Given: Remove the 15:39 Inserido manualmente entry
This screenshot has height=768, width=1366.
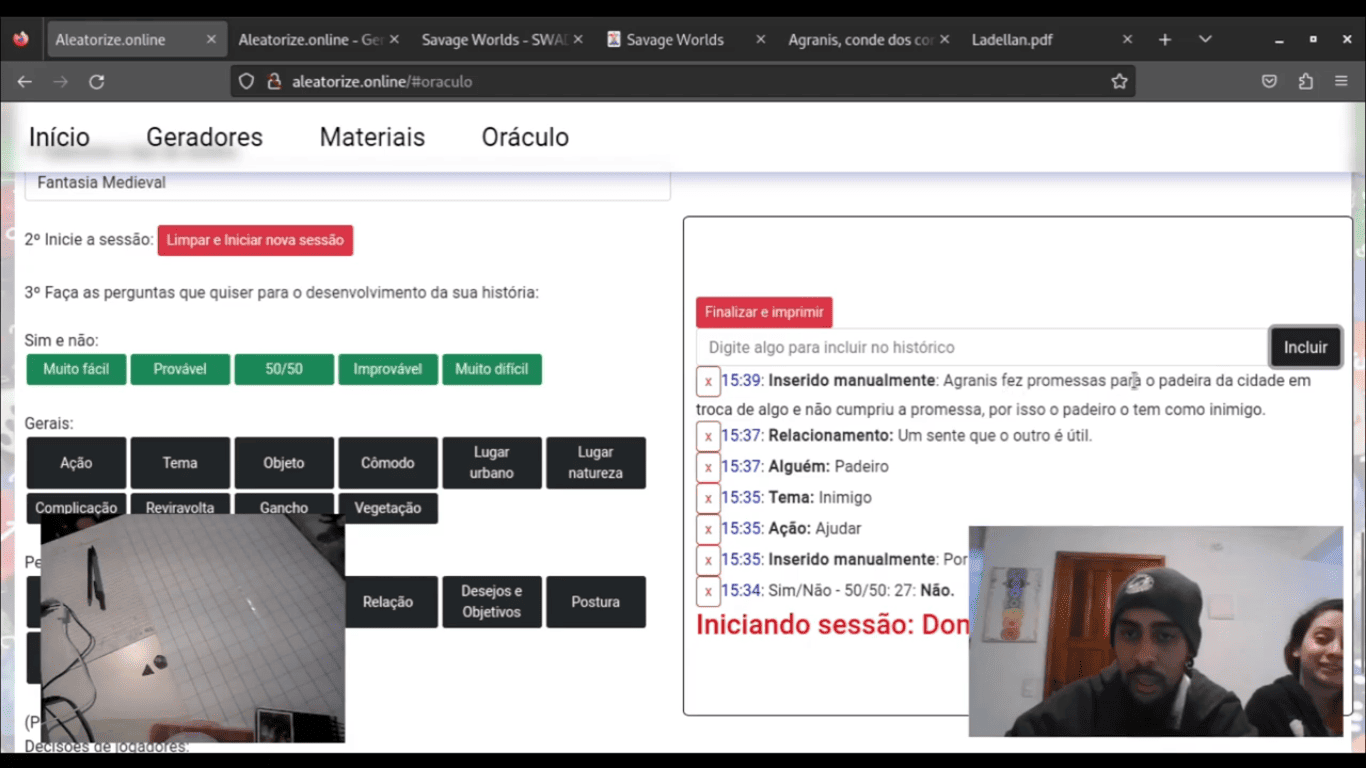Looking at the screenshot, I should tap(708, 382).
